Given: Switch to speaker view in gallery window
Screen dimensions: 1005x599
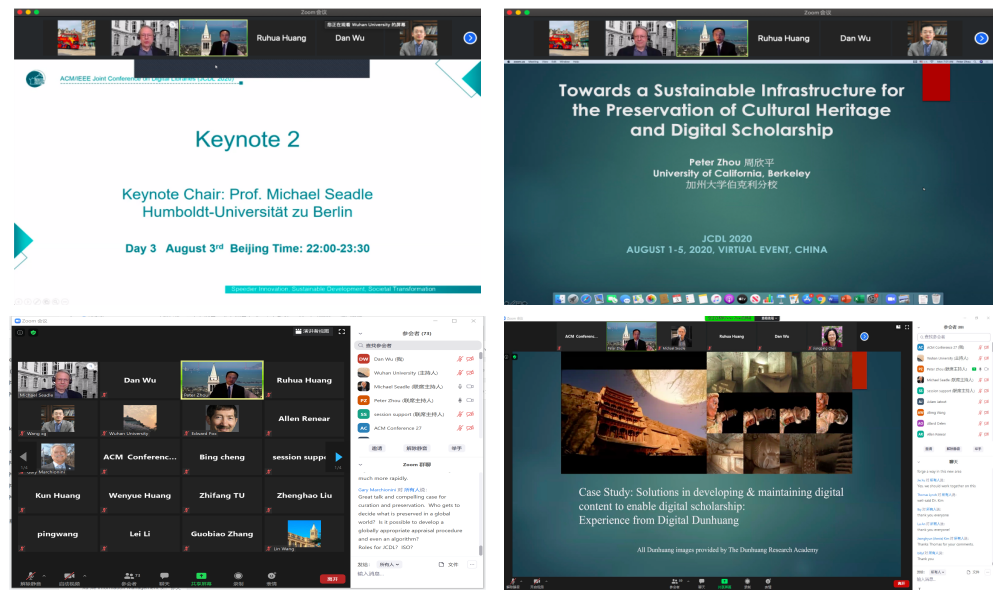Looking at the screenshot, I should pyautogui.click(x=311, y=331).
